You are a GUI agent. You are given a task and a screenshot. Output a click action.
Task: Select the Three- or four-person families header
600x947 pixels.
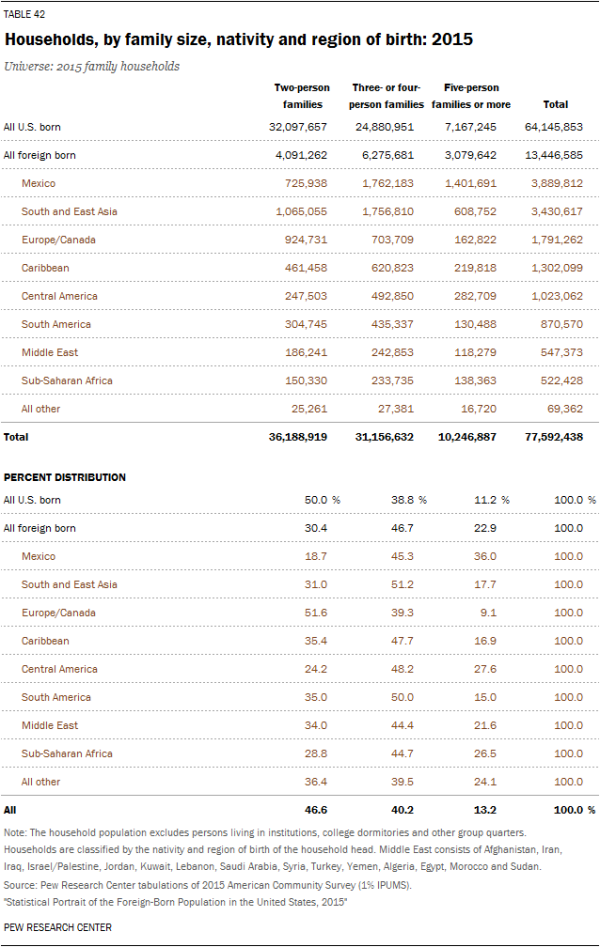click(x=386, y=96)
